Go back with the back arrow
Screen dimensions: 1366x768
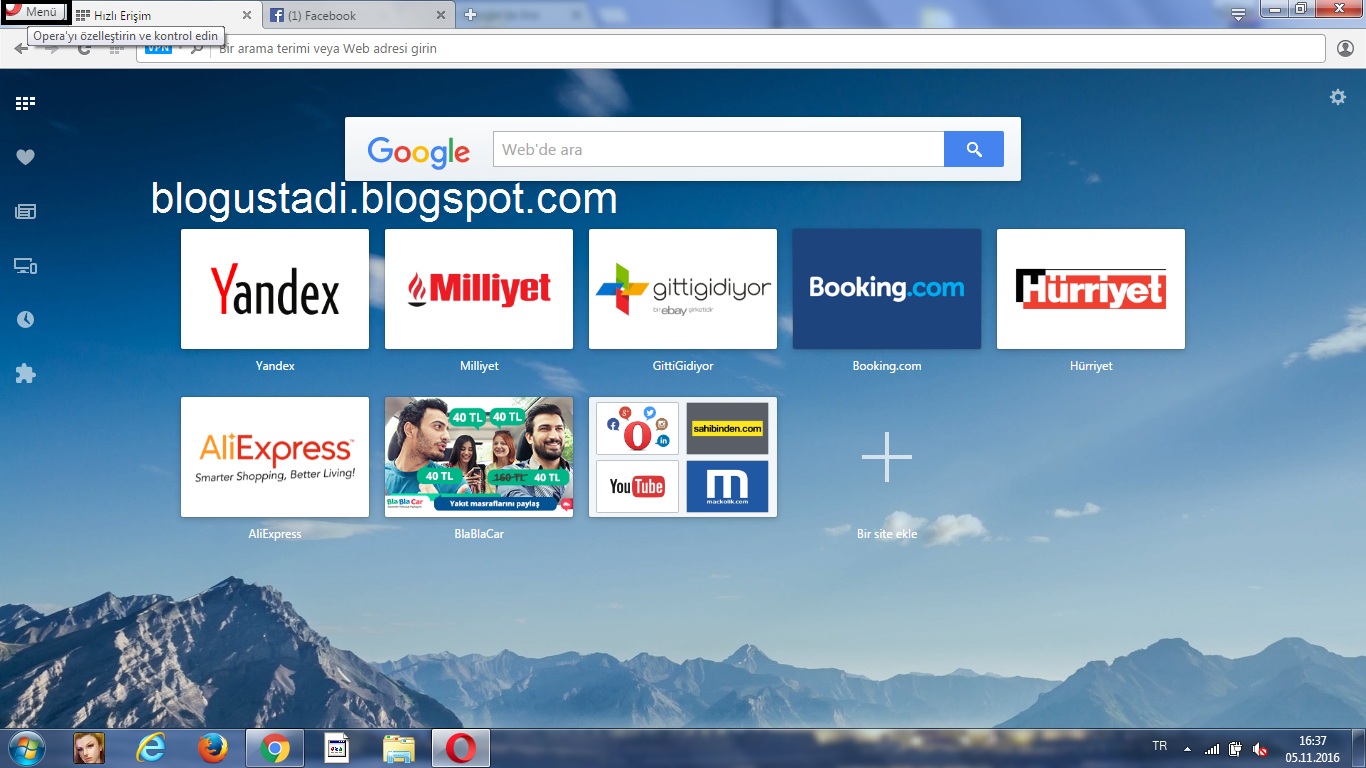pyautogui.click(x=21, y=48)
